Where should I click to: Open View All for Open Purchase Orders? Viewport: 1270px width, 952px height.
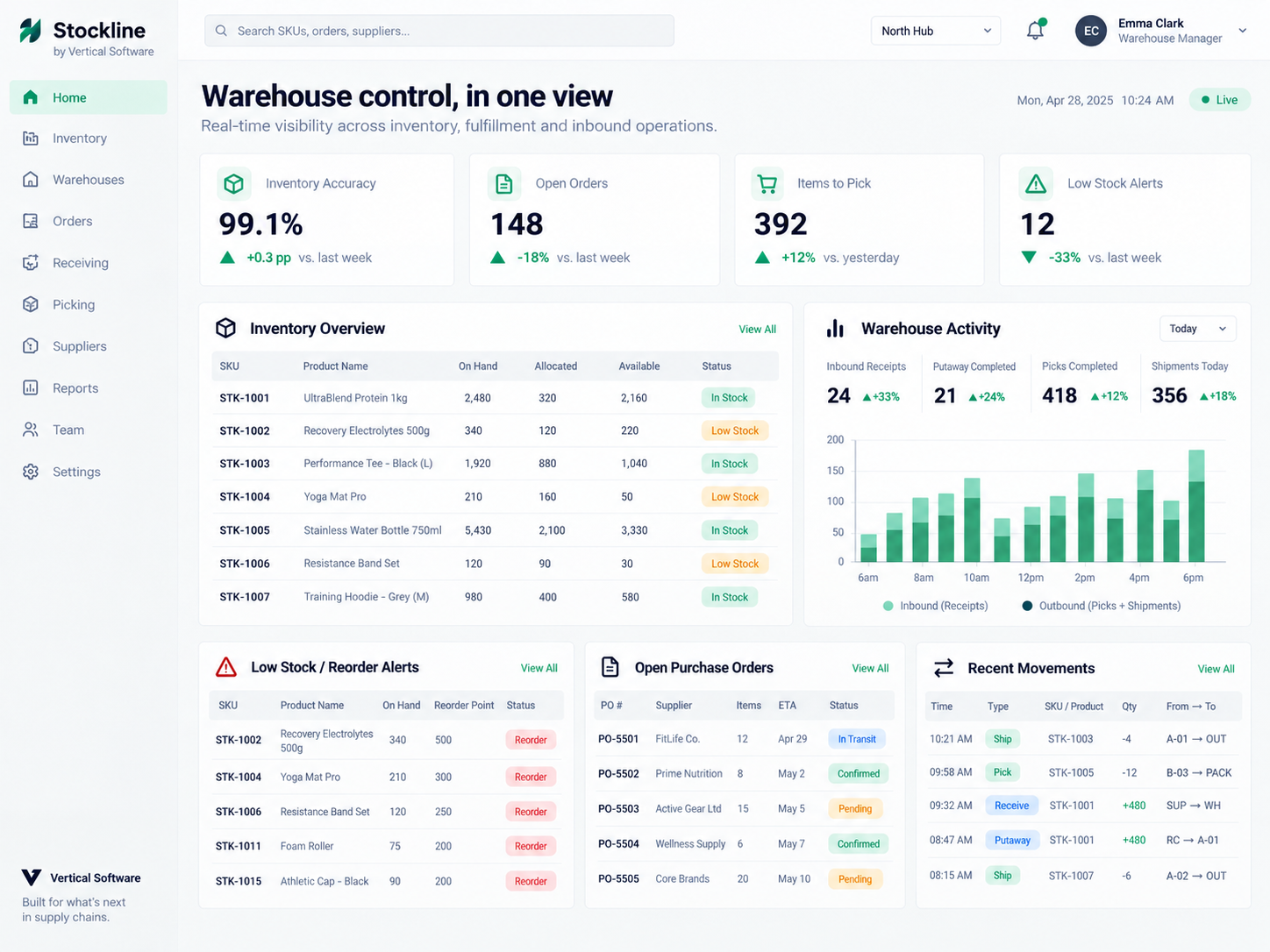[x=870, y=668]
